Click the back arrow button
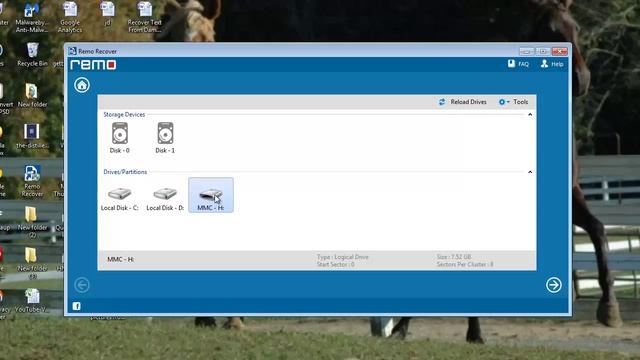 tap(82, 285)
